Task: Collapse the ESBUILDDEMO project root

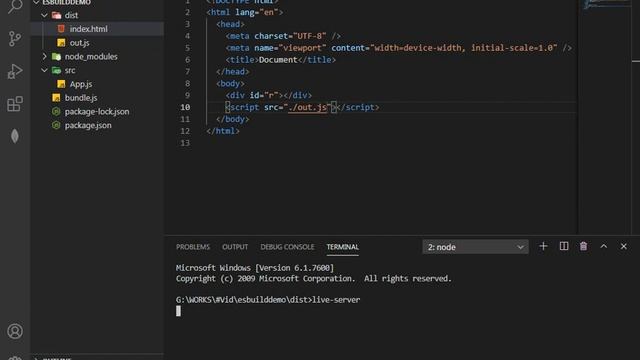Action: (36, 2)
